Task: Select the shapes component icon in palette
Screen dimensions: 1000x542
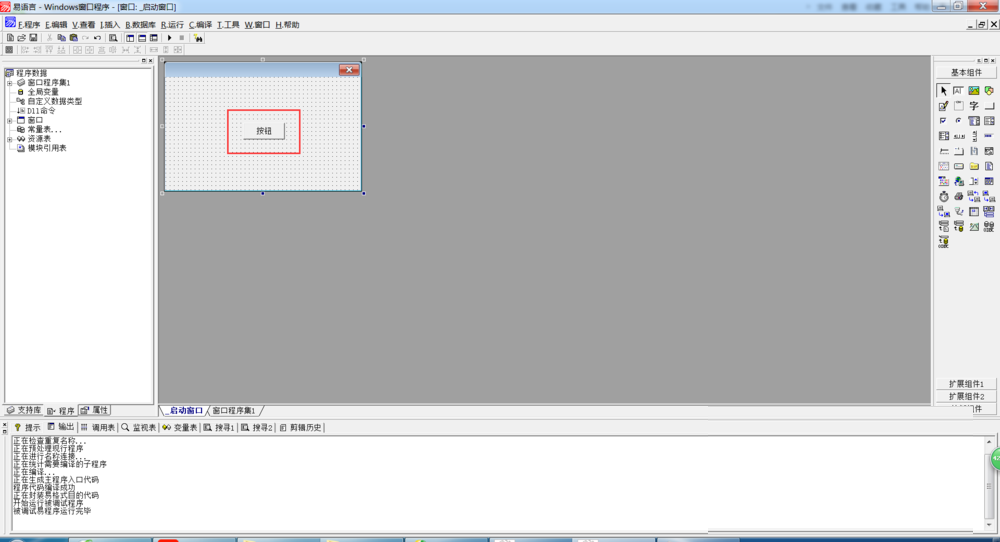Action: [x=989, y=91]
